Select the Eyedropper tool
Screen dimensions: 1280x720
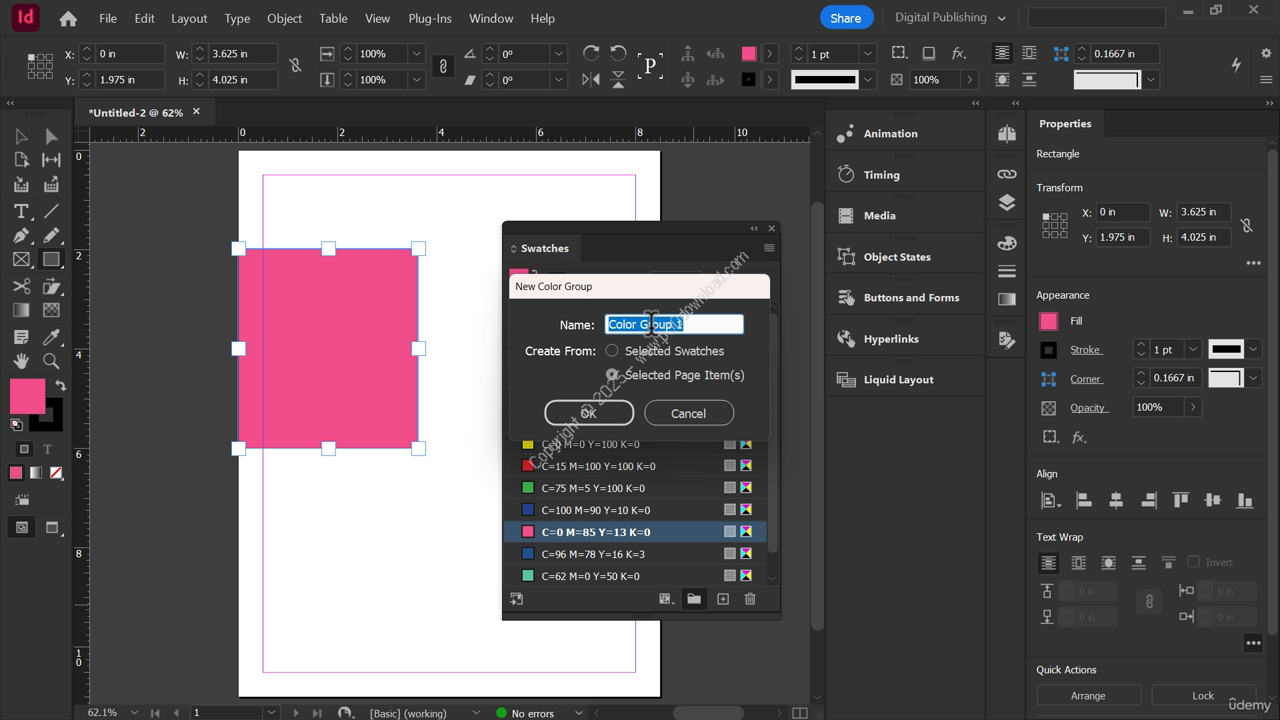coord(51,337)
